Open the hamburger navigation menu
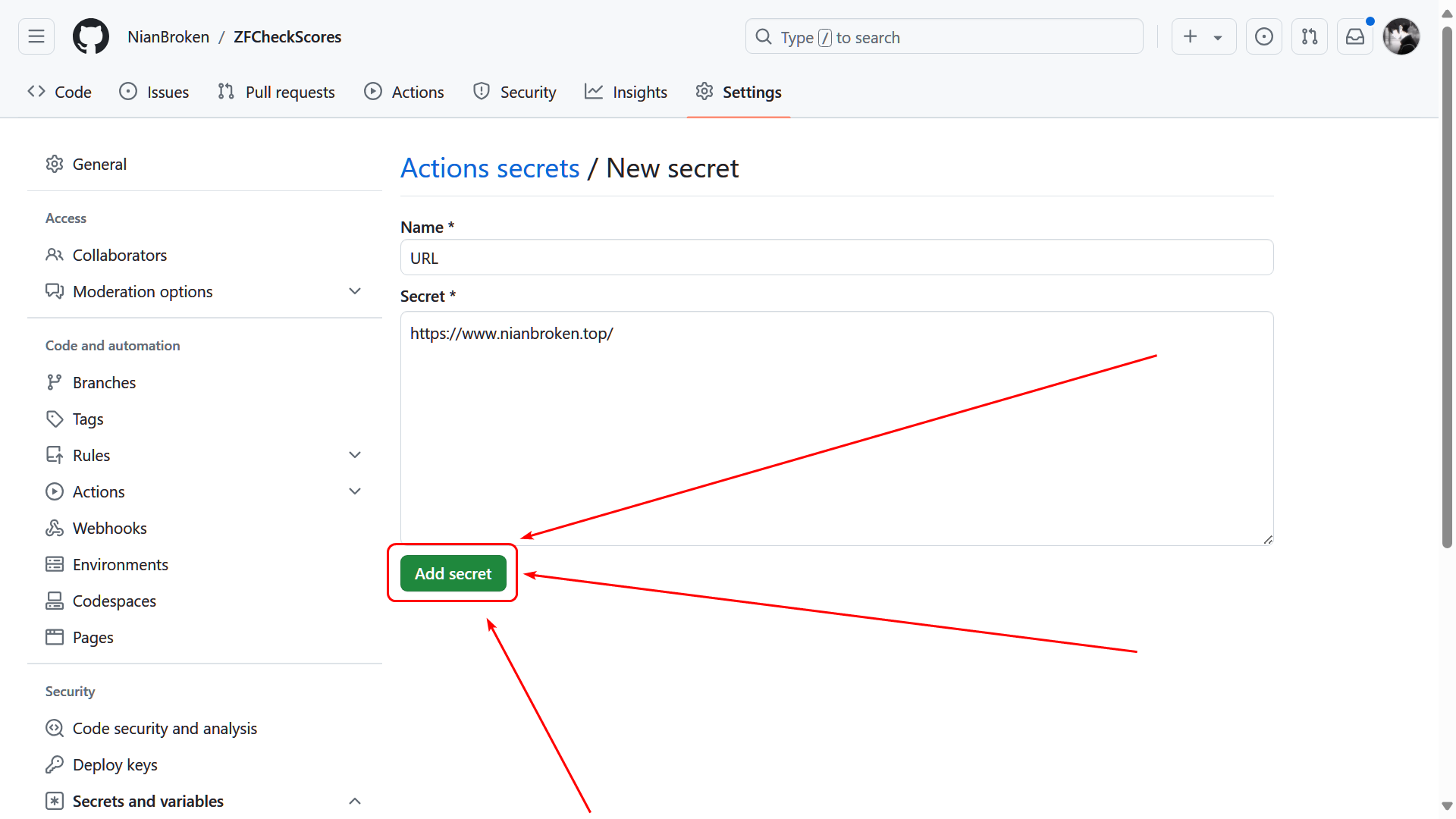The image size is (1456, 819). tap(36, 36)
